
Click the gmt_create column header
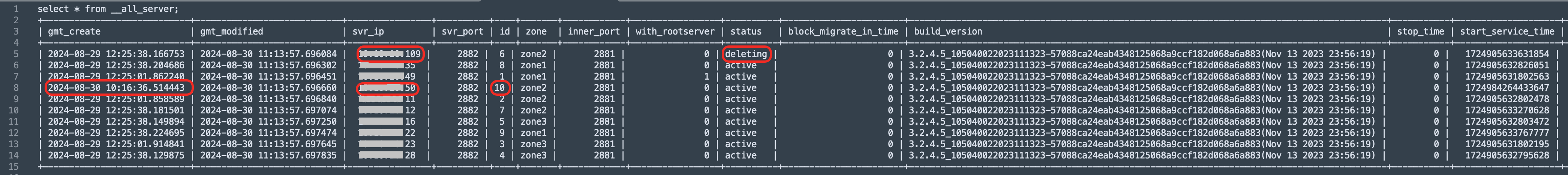pos(74,32)
